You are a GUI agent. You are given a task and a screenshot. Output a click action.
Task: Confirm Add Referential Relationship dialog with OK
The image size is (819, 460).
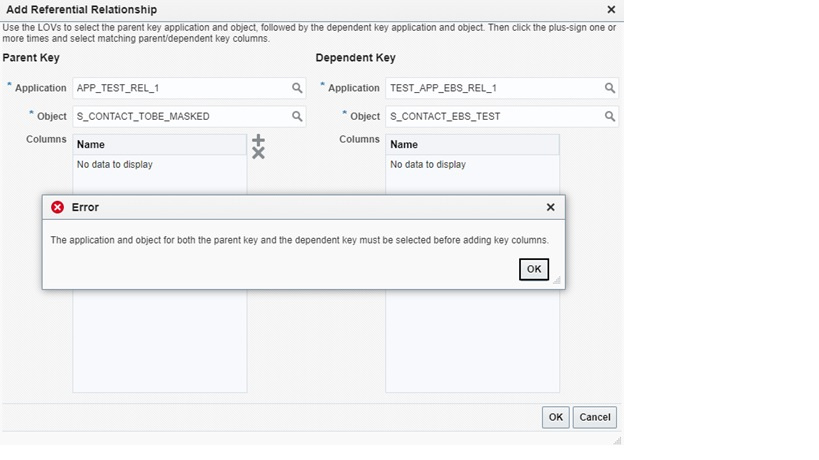[555, 417]
